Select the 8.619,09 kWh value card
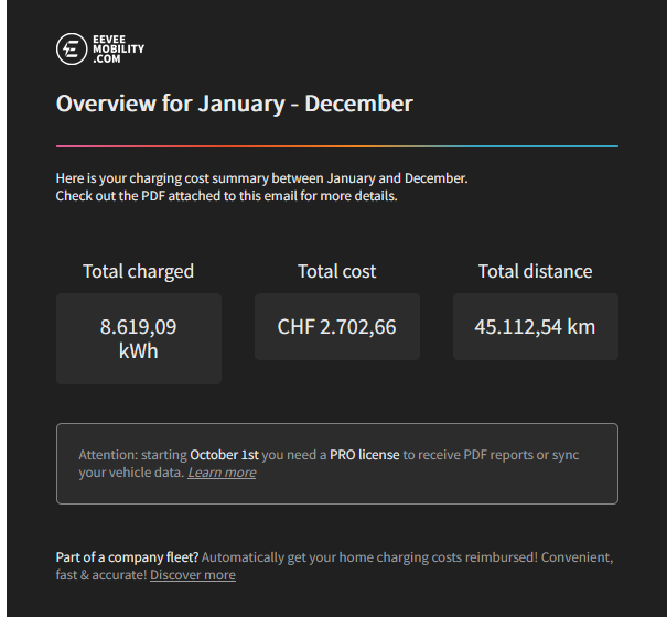This screenshot has height=618, width=670. click(x=139, y=338)
